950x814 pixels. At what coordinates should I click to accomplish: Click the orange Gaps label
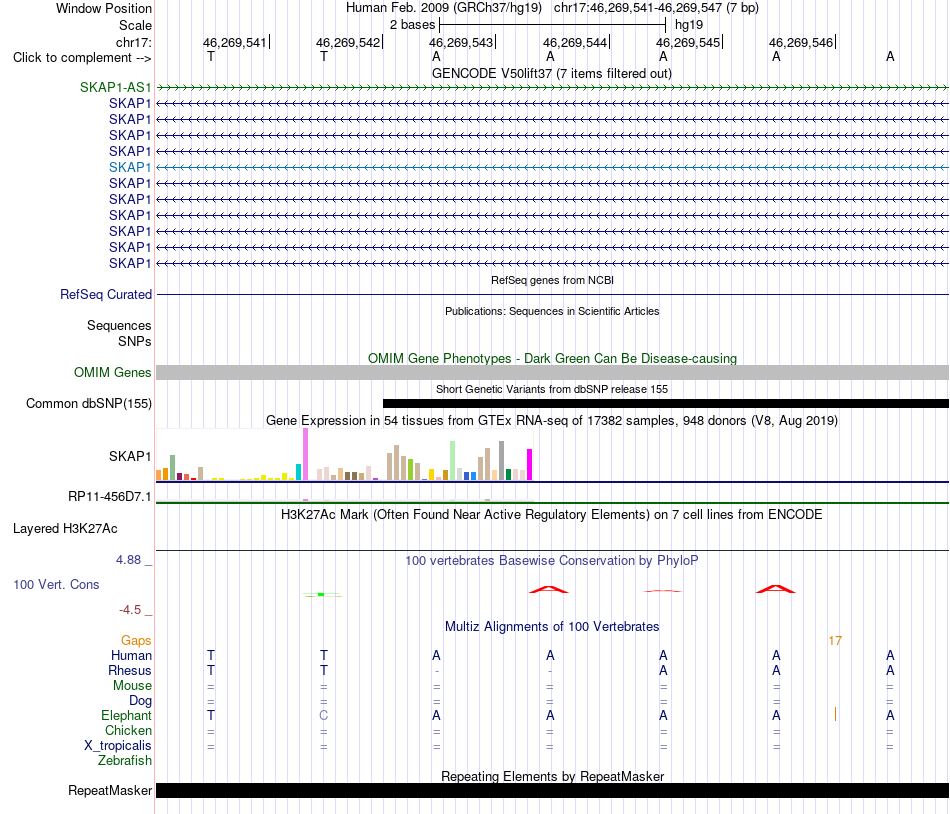click(136, 640)
